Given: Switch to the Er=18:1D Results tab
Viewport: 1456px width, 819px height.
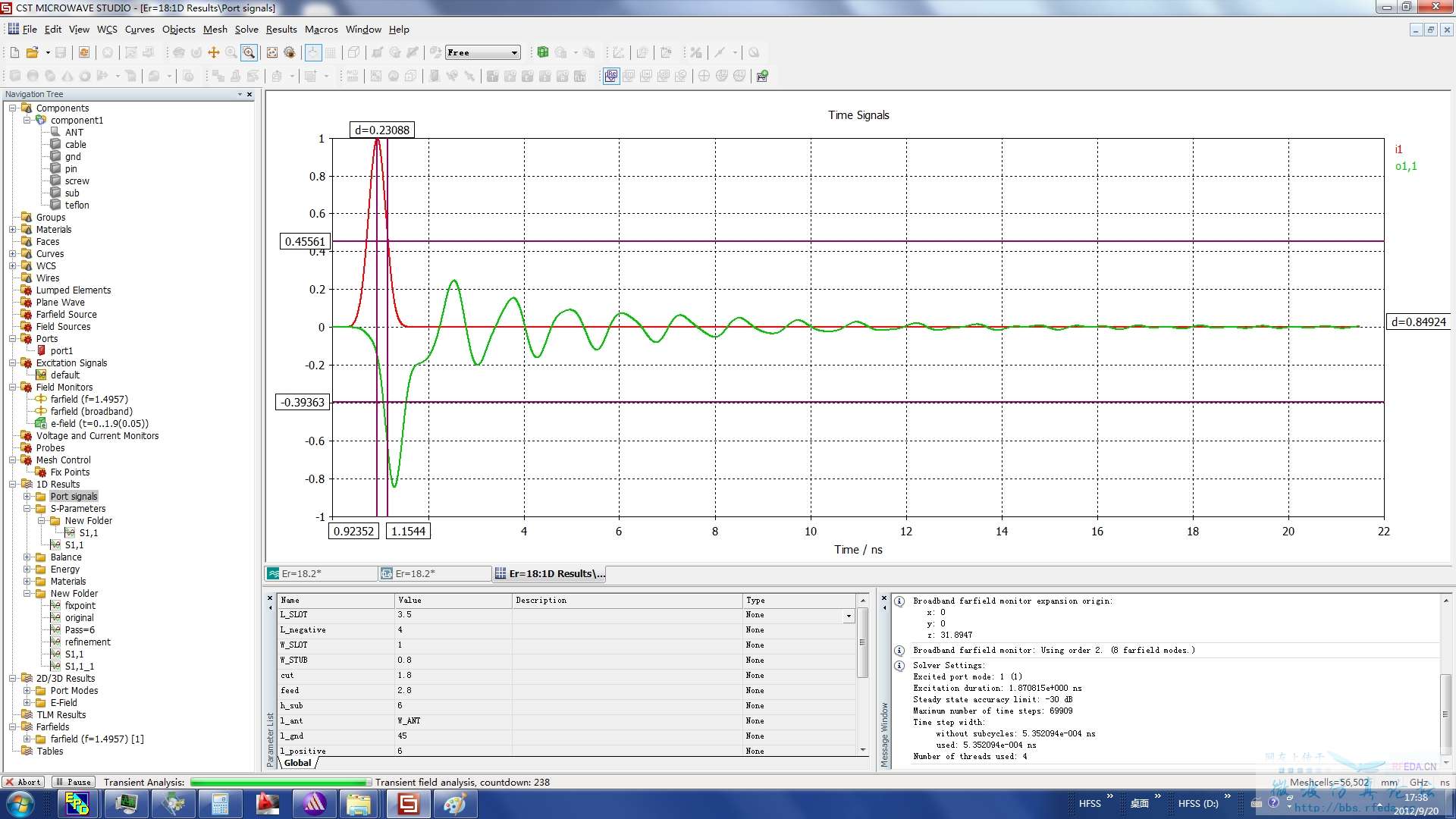Looking at the screenshot, I should pos(550,574).
